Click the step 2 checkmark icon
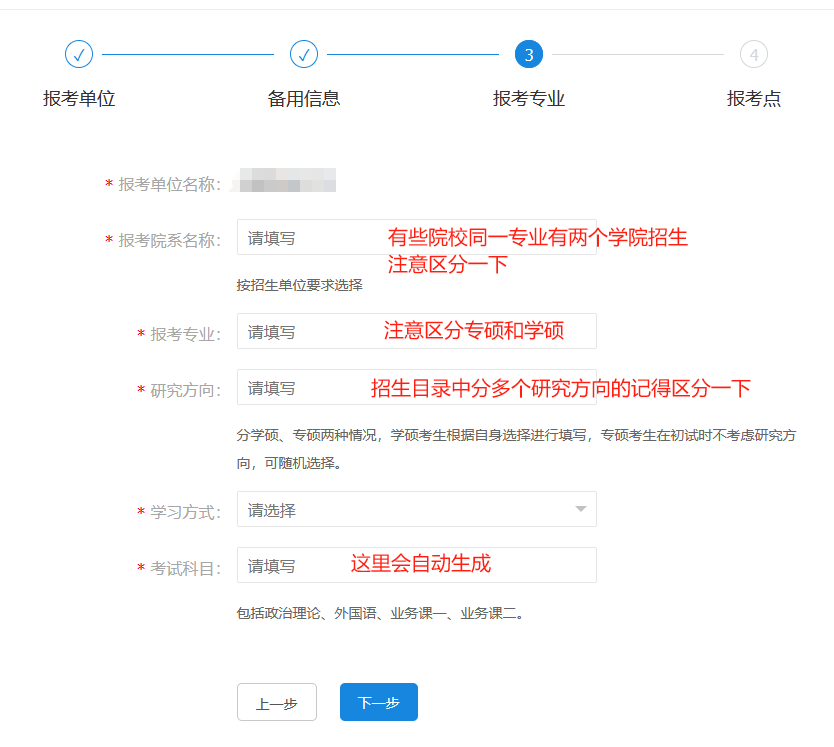The height and width of the screenshot is (747, 834). pos(304,54)
